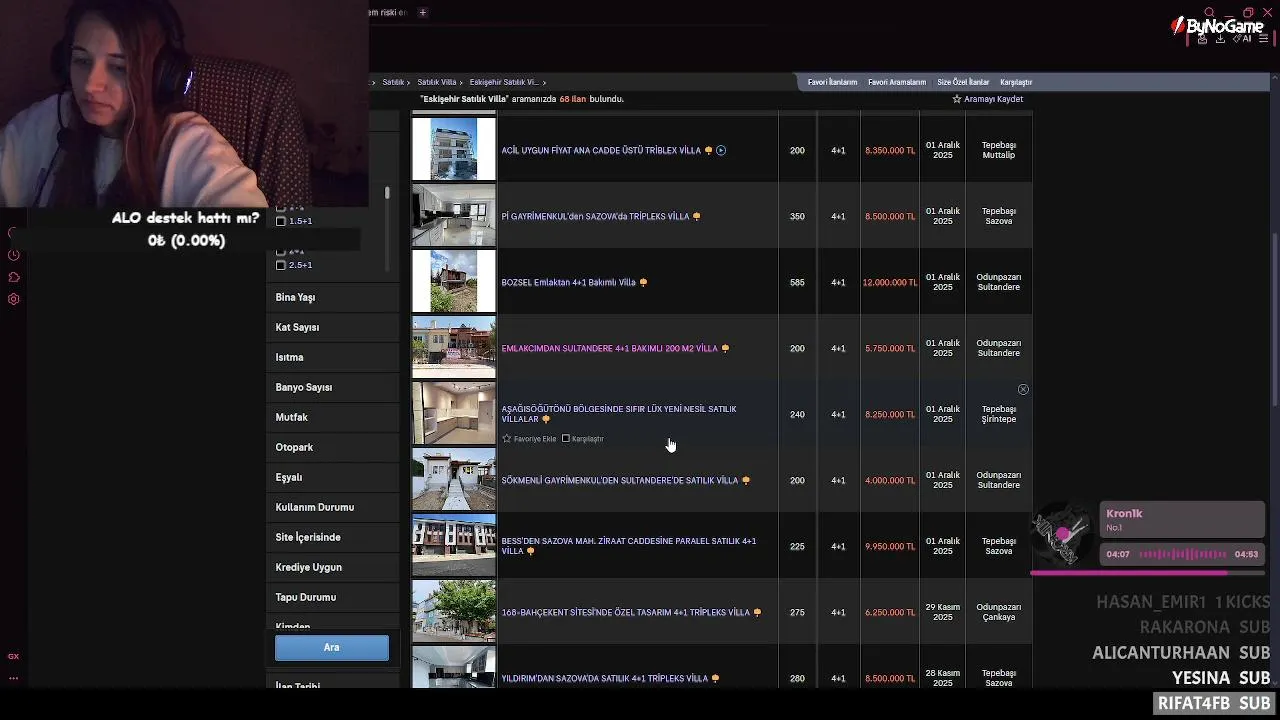This screenshot has width=1280, height=720.
Task: Click Tepebaşı Şirintepe location cell
Action: point(998,414)
